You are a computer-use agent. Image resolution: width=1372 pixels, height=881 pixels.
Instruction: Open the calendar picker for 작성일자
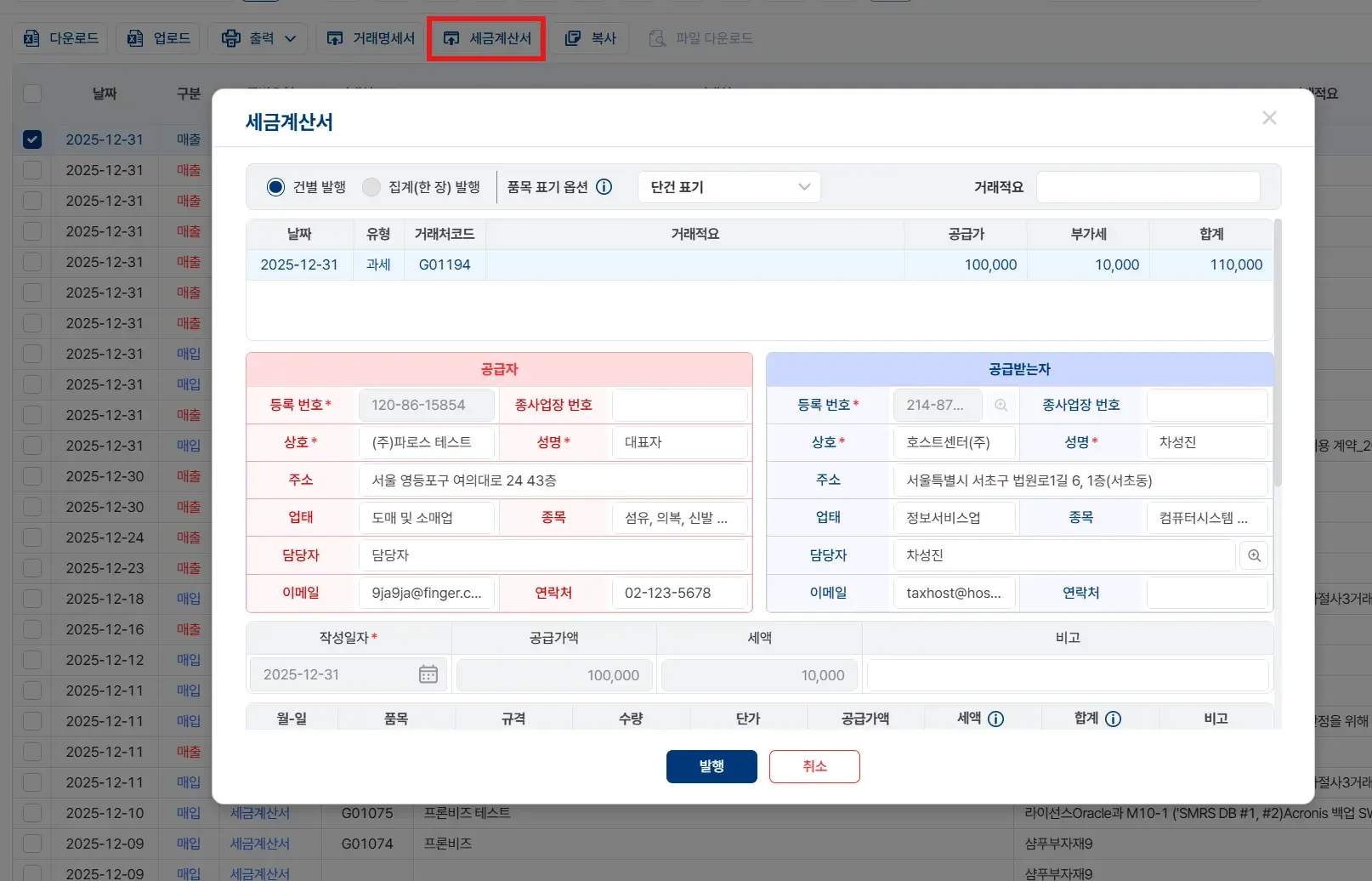tap(428, 674)
